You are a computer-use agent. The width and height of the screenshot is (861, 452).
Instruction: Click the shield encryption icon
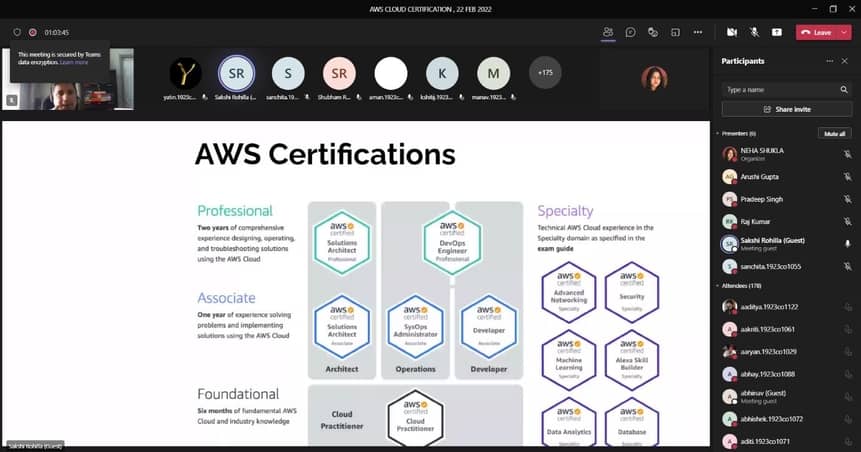[x=17, y=32]
